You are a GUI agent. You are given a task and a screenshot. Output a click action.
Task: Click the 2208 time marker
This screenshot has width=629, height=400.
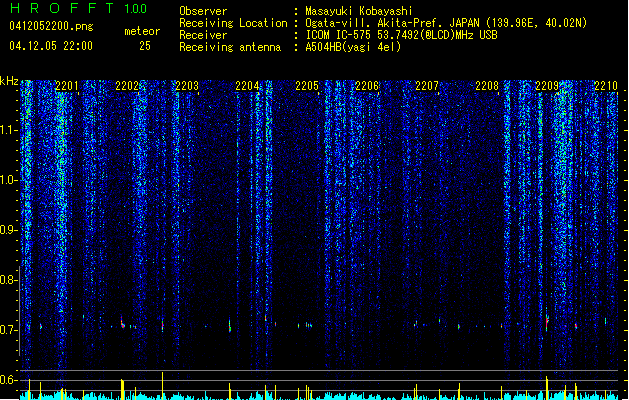[487, 86]
